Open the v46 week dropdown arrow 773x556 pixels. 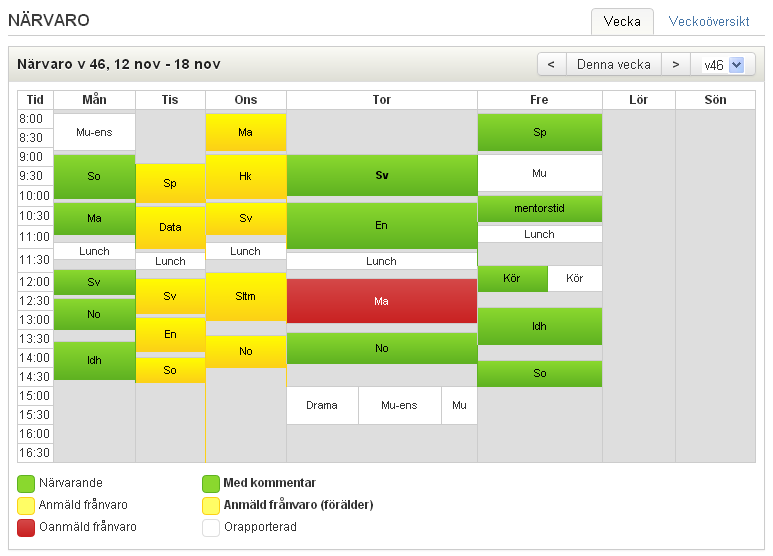737,65
